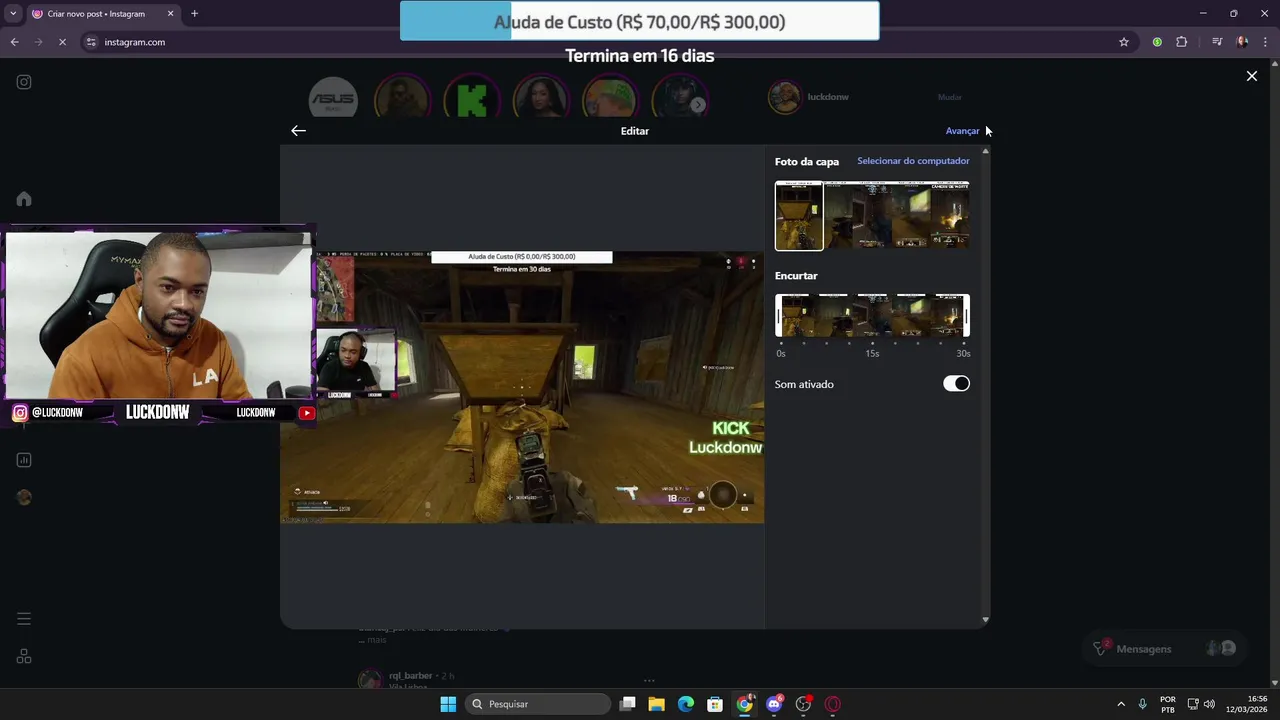Open the Instagram logo in sidebar

(24, 82)
